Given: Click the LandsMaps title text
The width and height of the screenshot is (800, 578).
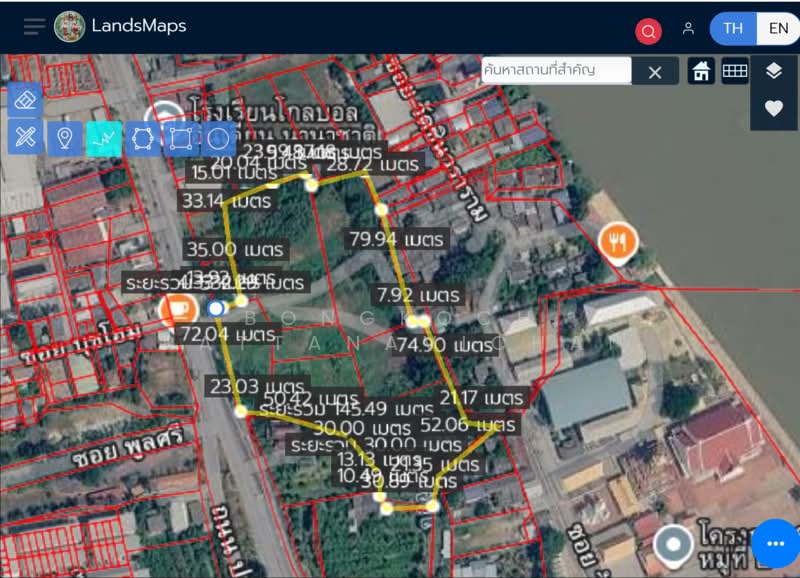Looking at the screenshot, I should (x=139, y=26).
